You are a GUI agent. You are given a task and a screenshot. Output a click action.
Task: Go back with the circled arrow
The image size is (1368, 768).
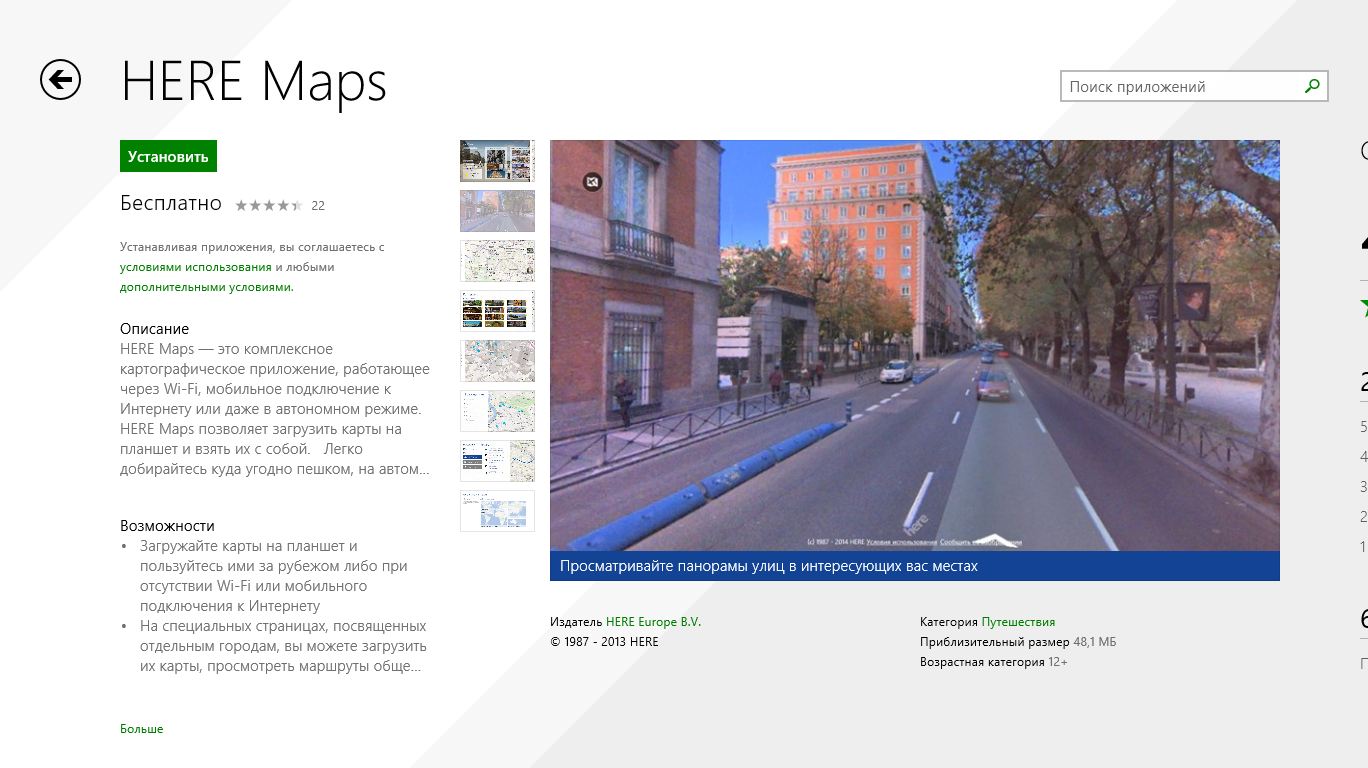pyautogui.click(x=60, y=80)
